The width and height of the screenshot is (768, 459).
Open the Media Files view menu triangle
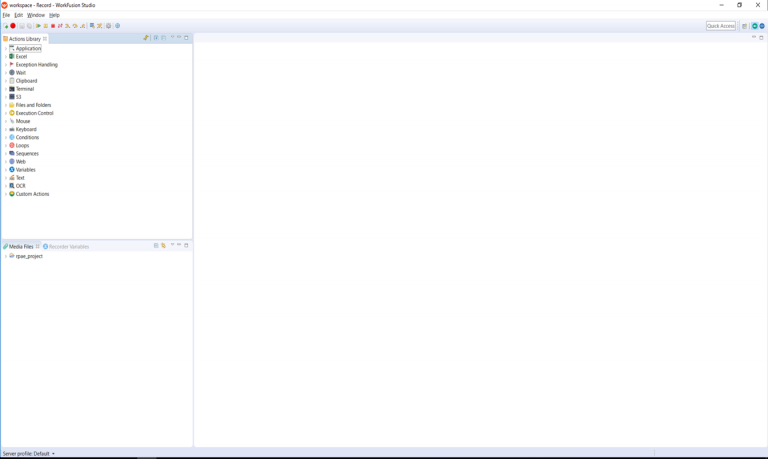coord(172,246)
